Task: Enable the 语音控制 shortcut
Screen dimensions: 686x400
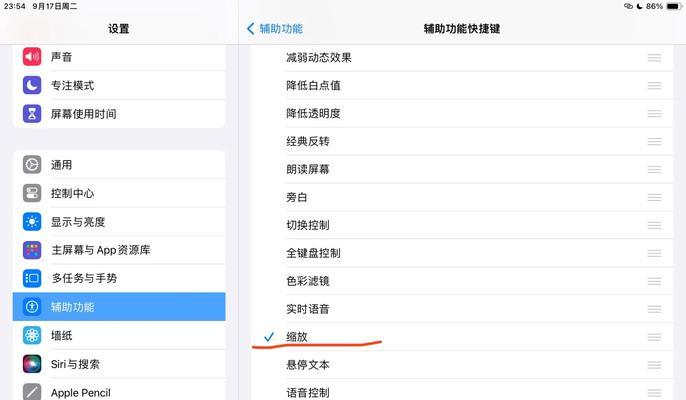Action: (x=462, y=390)
